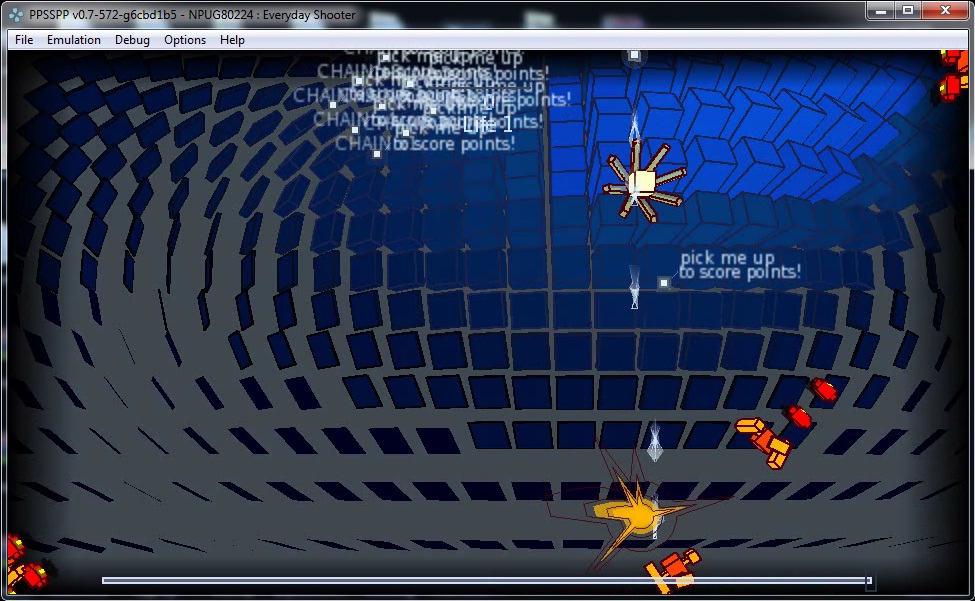Expand the Debug menu
This screenshot has width=975, height=601.
(x=132, y=40)
